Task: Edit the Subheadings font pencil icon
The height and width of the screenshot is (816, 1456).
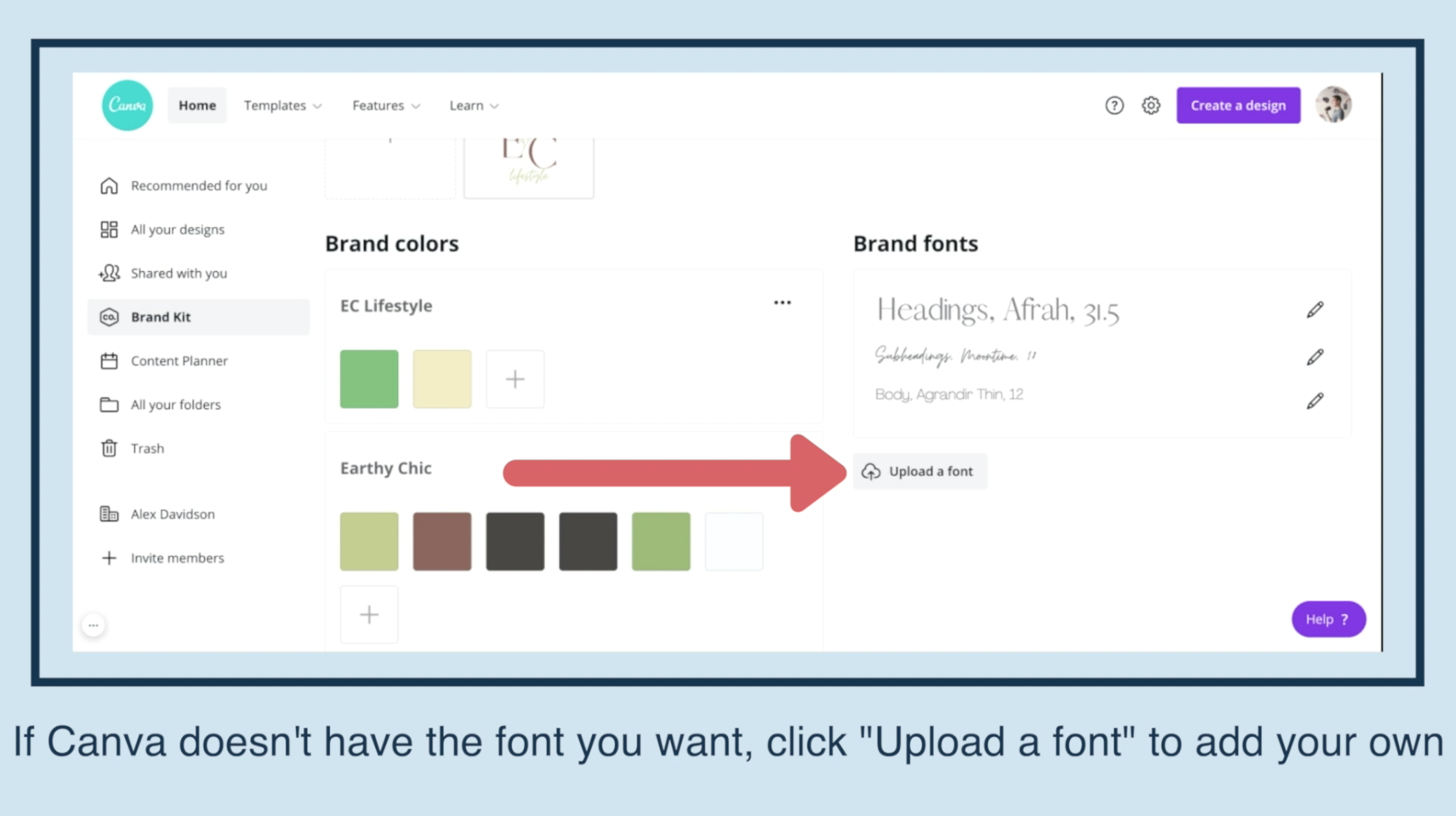Action: (1314, 357)
